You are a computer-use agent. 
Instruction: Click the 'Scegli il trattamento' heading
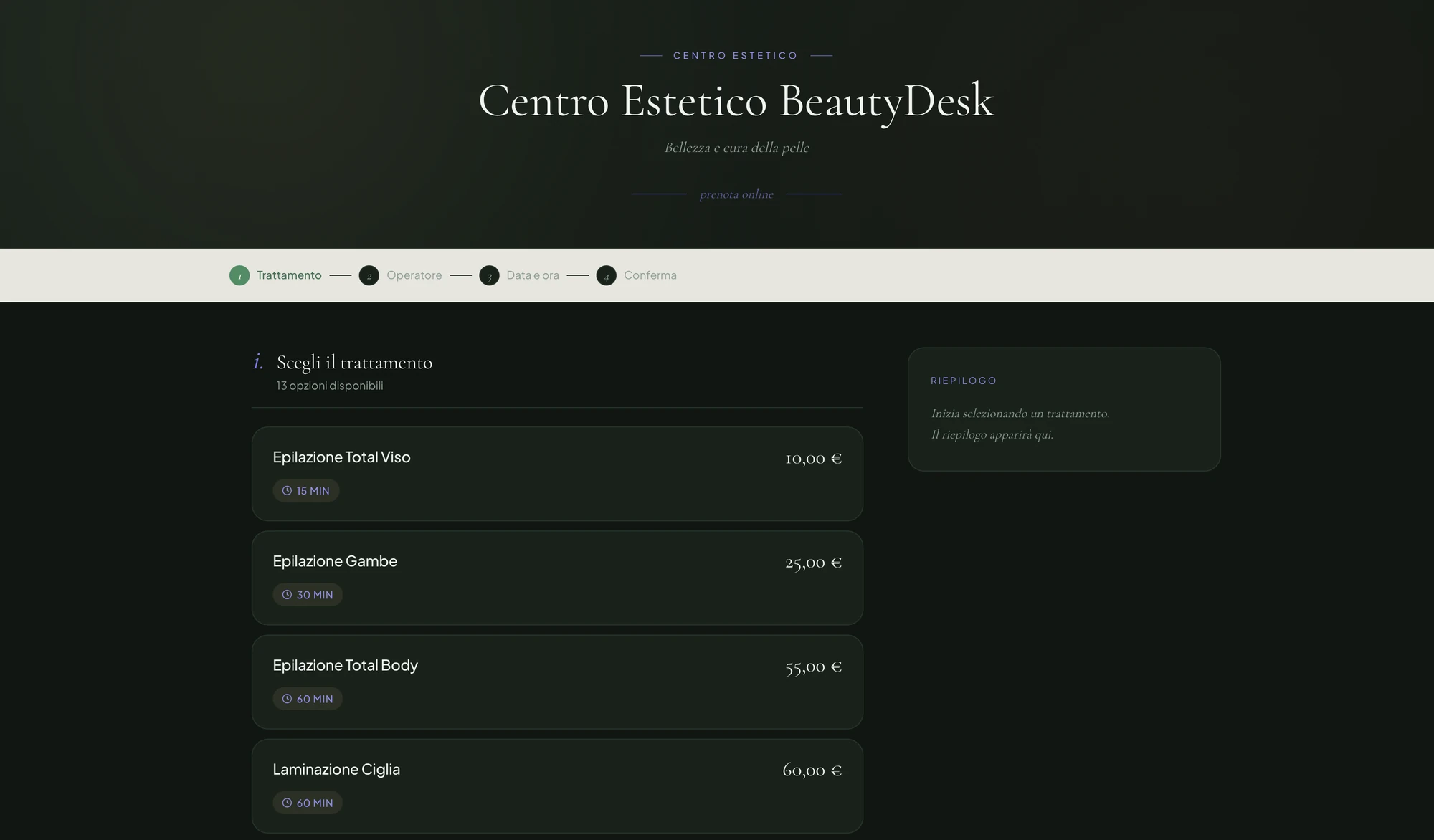tap(354, 363)
